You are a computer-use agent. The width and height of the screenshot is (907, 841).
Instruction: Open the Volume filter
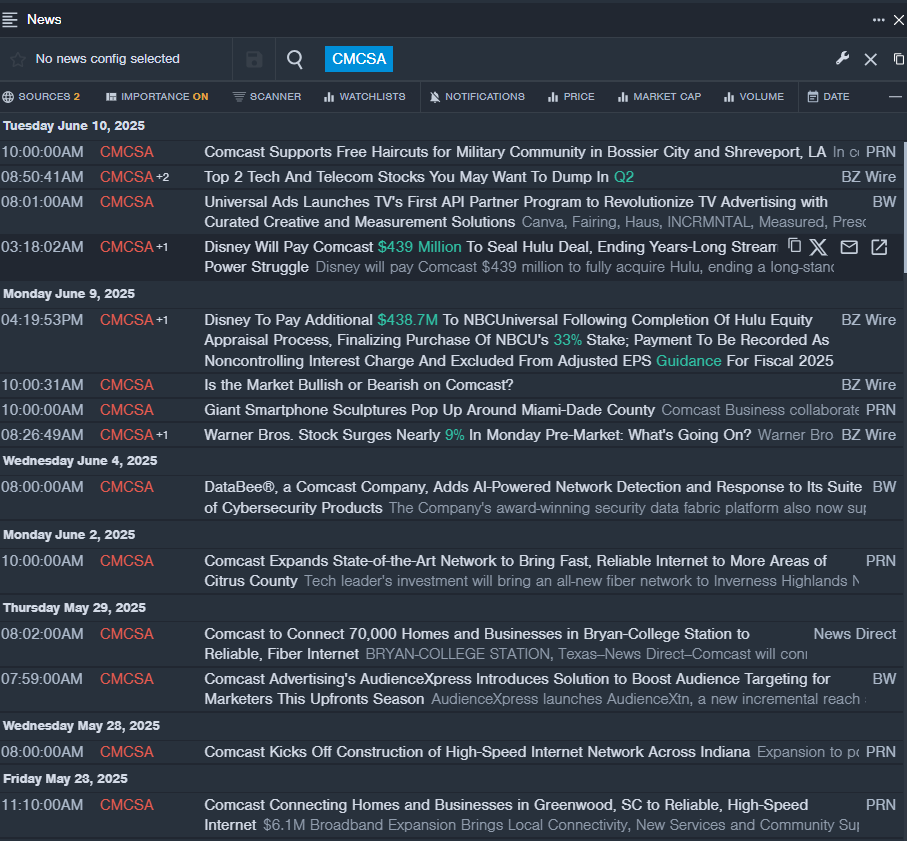754,97
